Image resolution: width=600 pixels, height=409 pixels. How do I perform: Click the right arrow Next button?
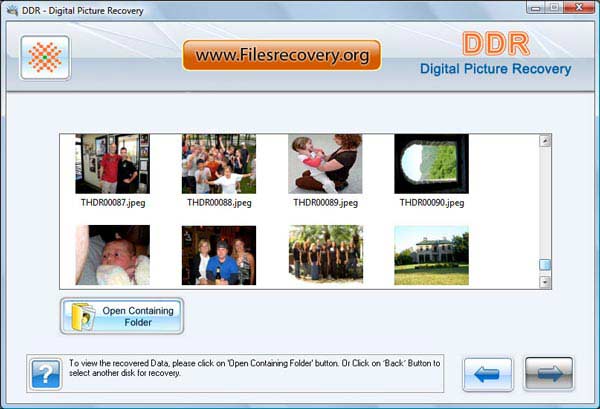click(549, 374)
